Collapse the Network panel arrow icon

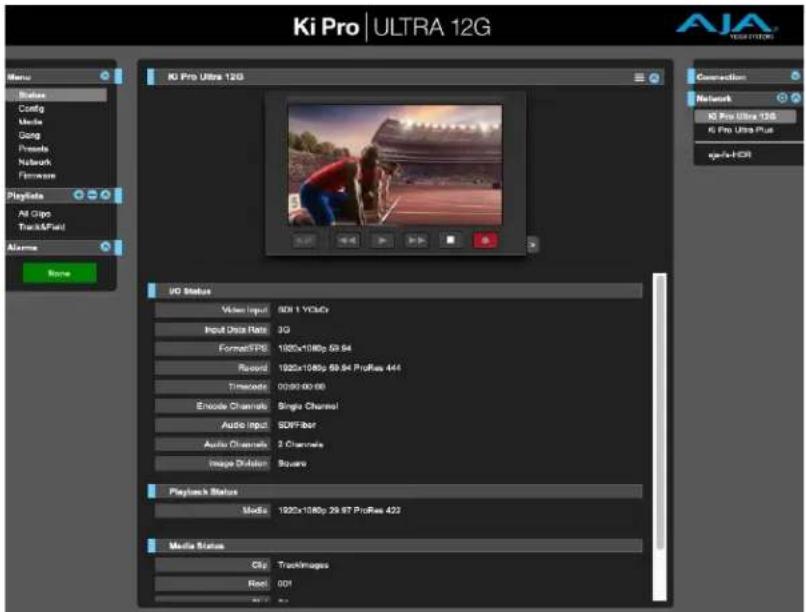(x=795, y=98)
